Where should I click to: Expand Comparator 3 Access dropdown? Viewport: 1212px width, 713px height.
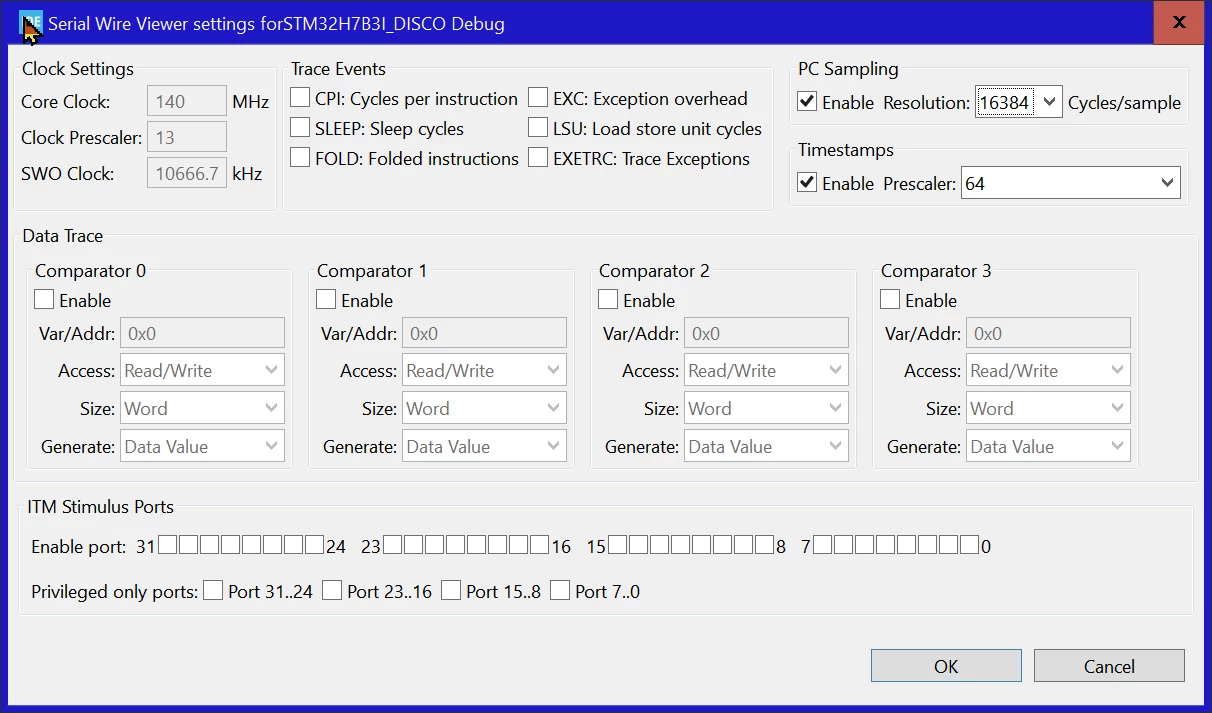click(1048, 370)
